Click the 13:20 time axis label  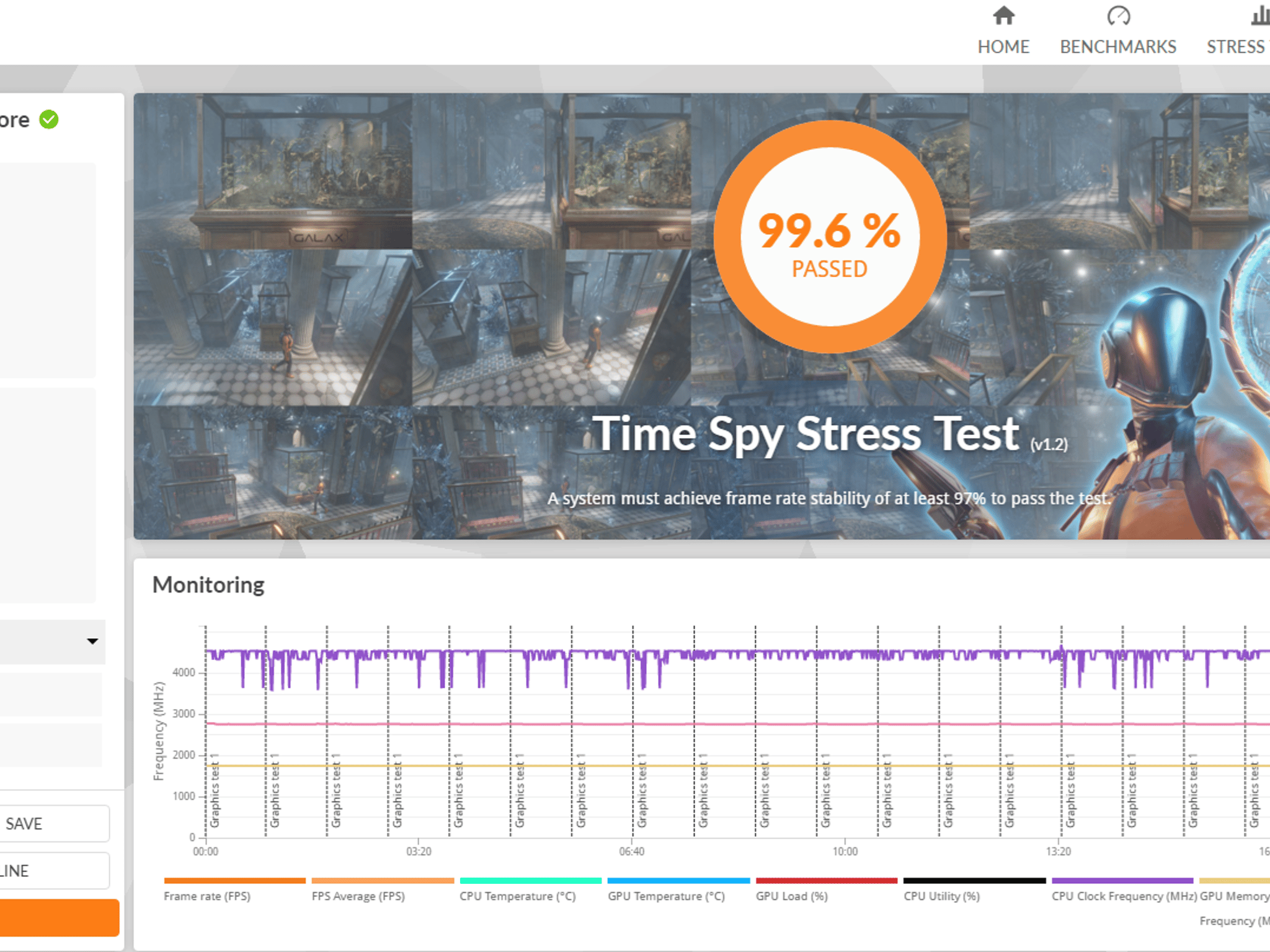[1059, 852]
